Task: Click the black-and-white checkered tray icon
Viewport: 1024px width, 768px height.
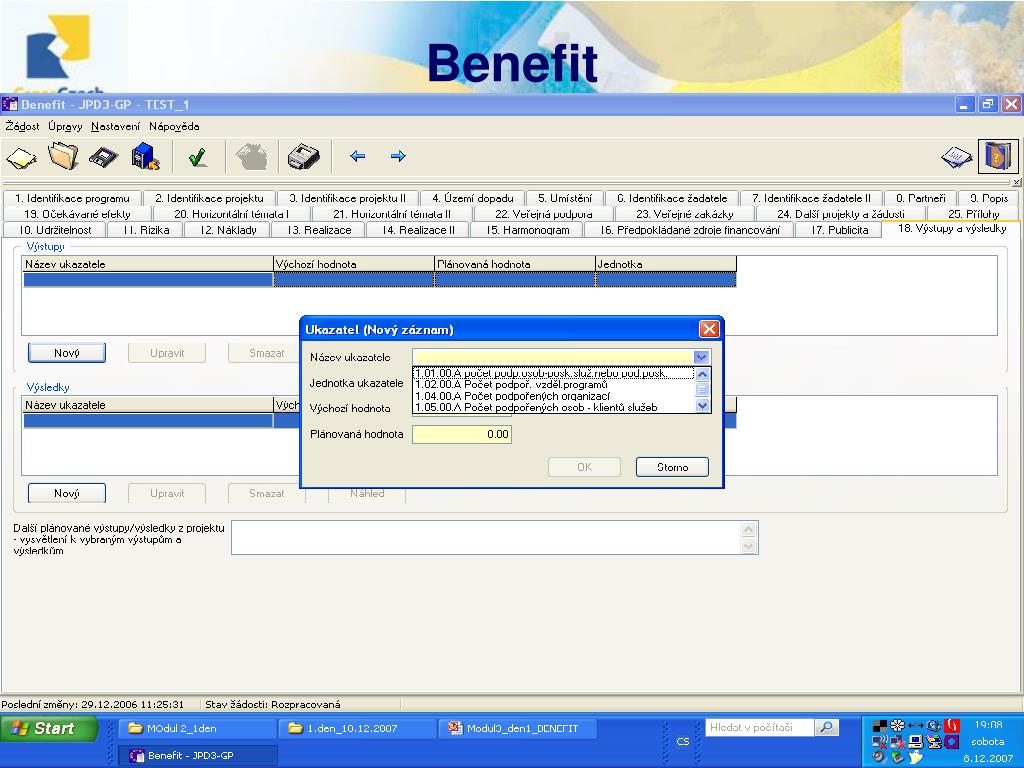Action: tap(879, 726)
